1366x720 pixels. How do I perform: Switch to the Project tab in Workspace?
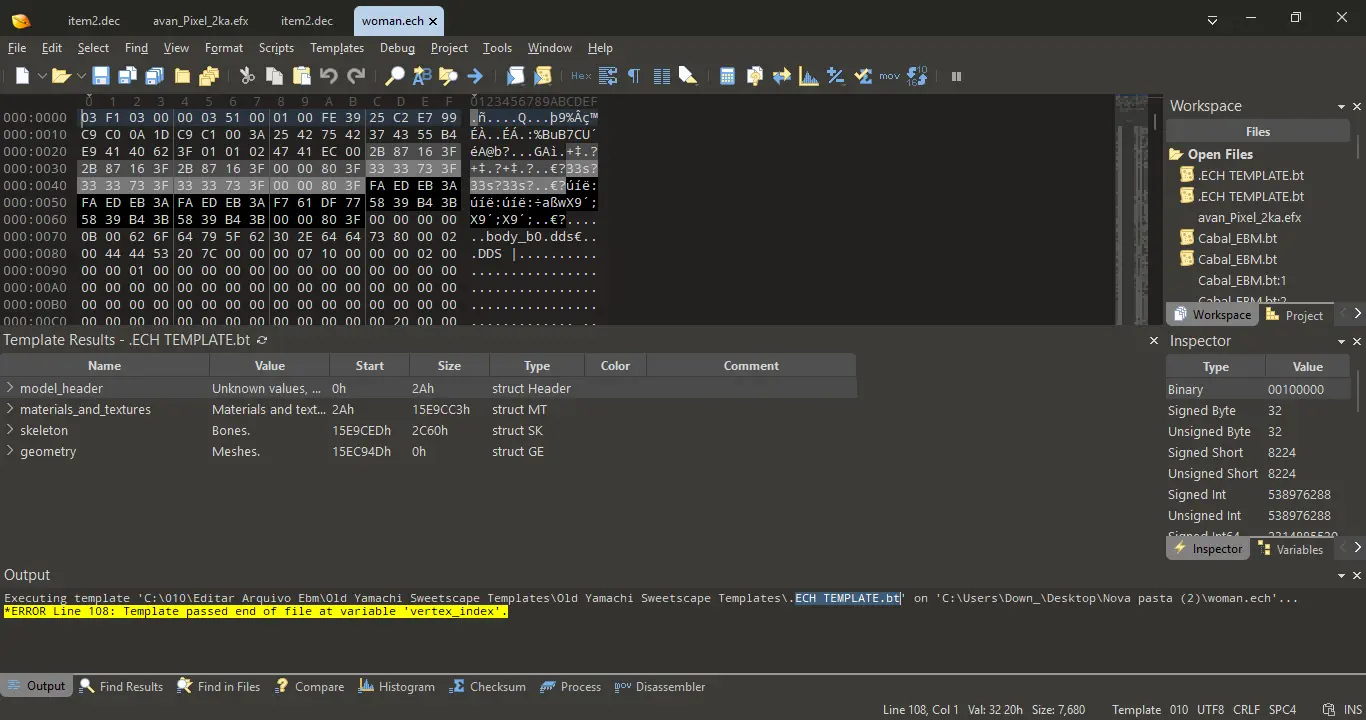pos(1295,315)
